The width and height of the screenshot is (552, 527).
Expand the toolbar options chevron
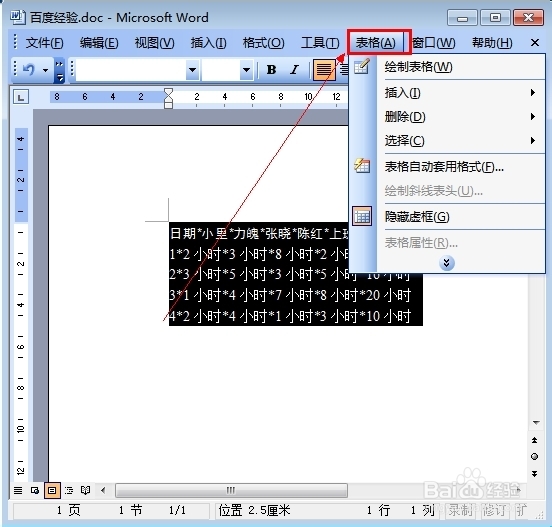59,70
